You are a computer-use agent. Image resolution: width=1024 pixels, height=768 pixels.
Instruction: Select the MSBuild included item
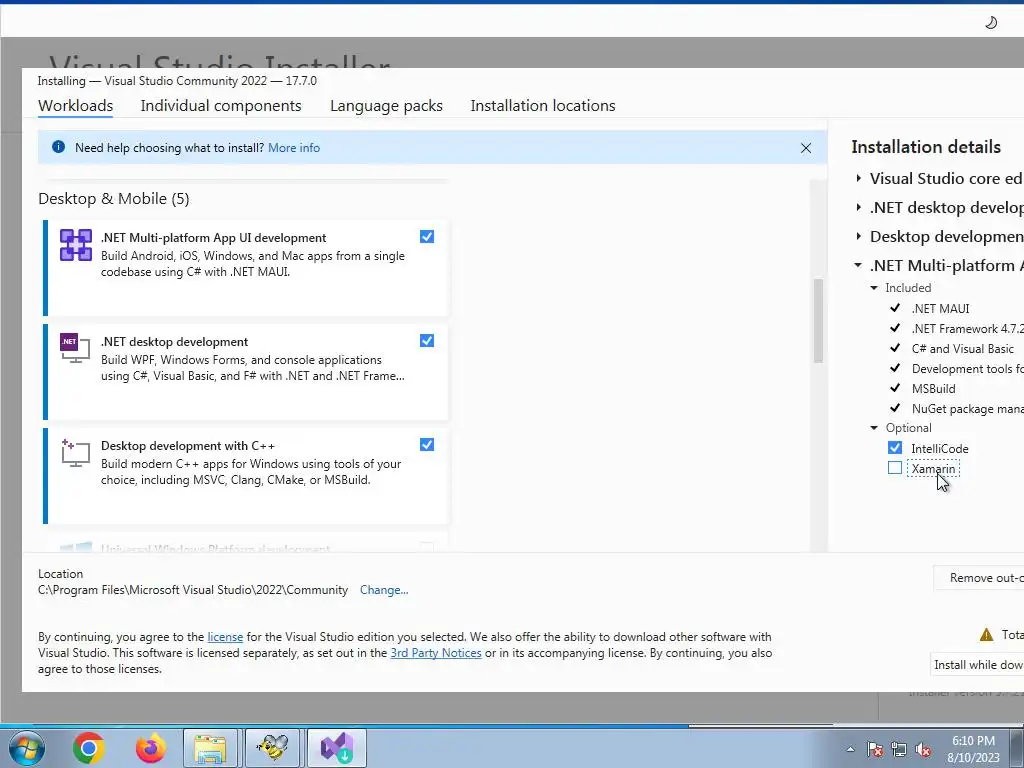[x=933, y=389]
